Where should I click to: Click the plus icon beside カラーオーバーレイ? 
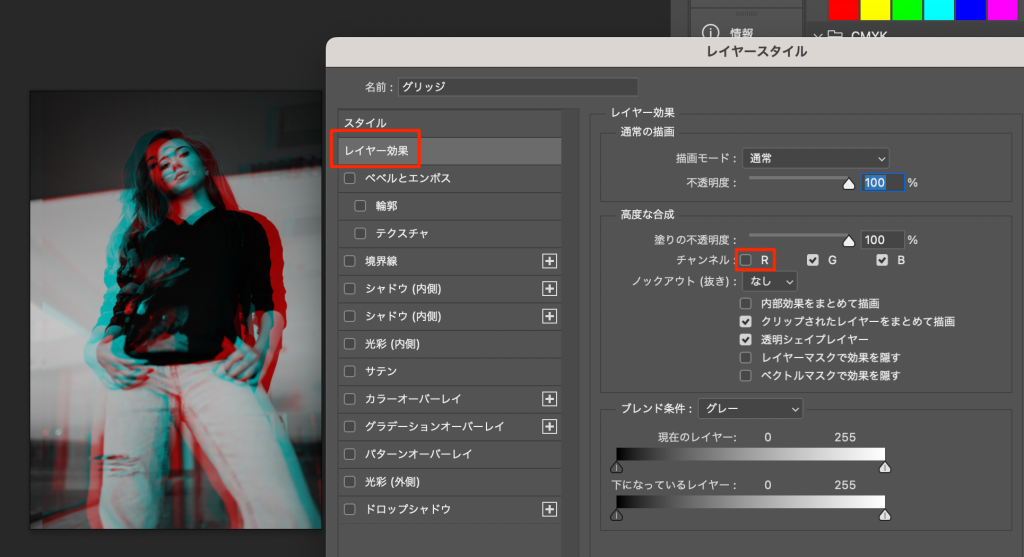(549, 399)
